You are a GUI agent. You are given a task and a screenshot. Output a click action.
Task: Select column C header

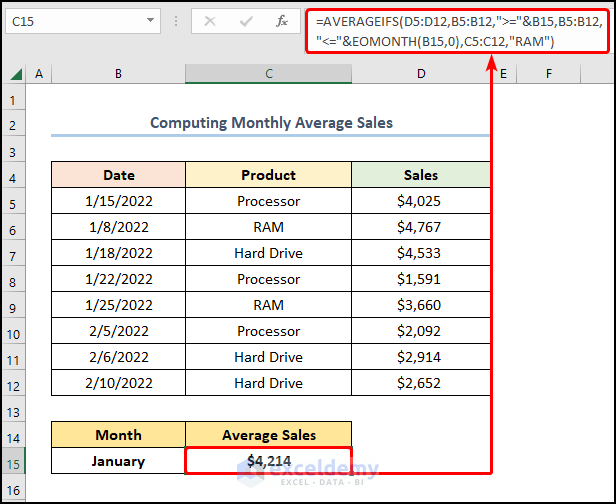click(268, 73)
